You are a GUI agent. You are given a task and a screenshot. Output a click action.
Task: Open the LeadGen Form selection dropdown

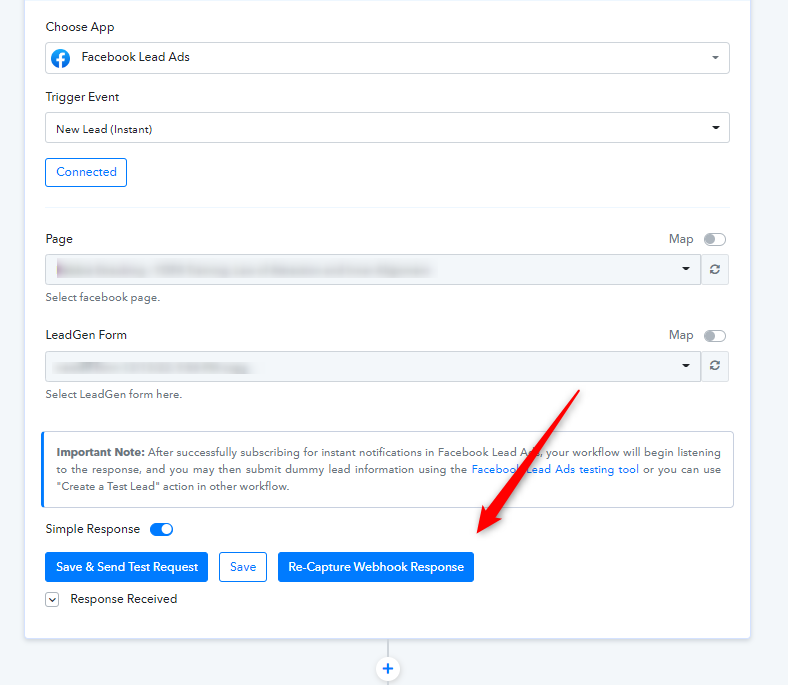[373, 366]
